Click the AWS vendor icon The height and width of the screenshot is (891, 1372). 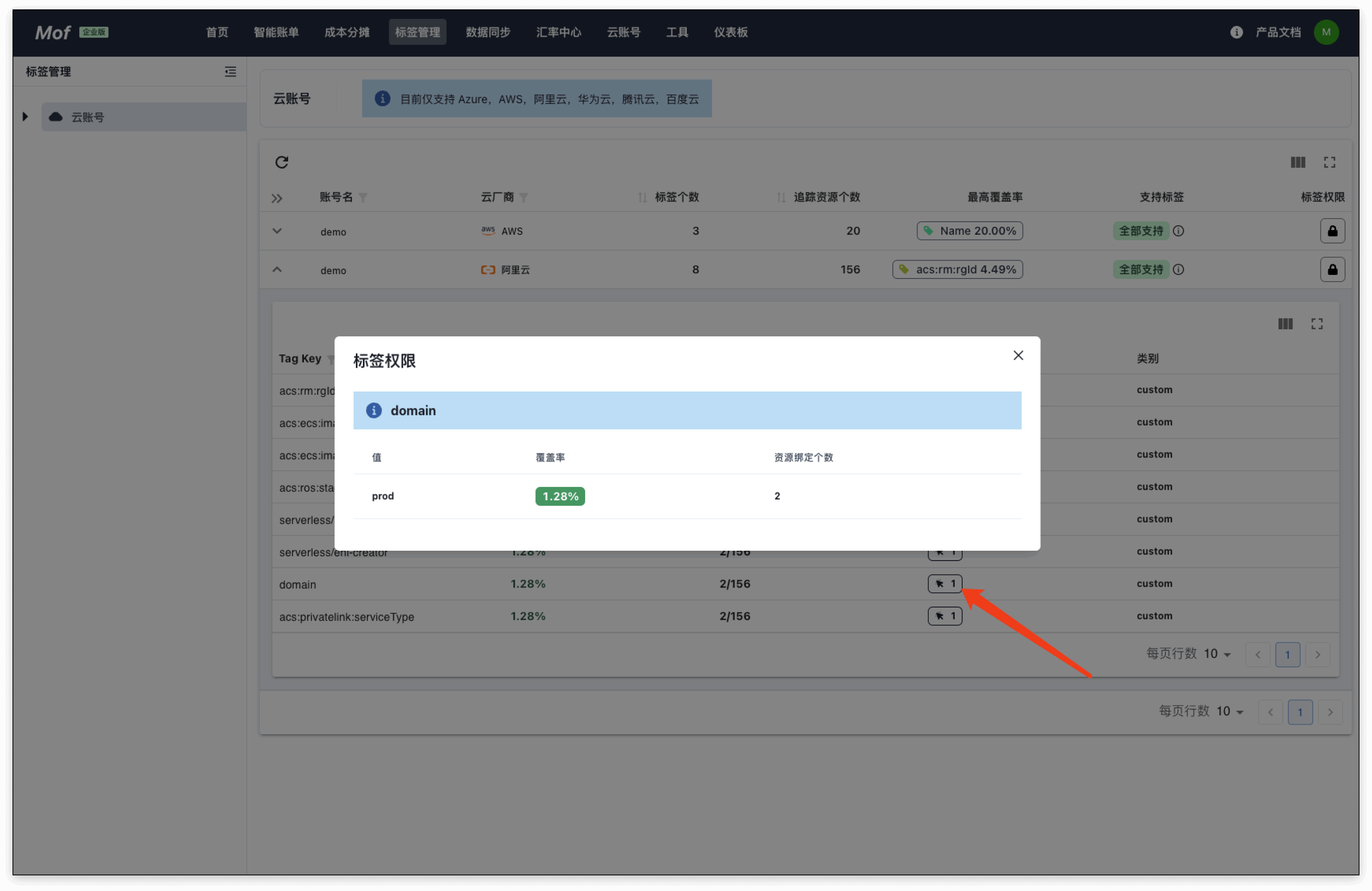click(x=488, y=230)
